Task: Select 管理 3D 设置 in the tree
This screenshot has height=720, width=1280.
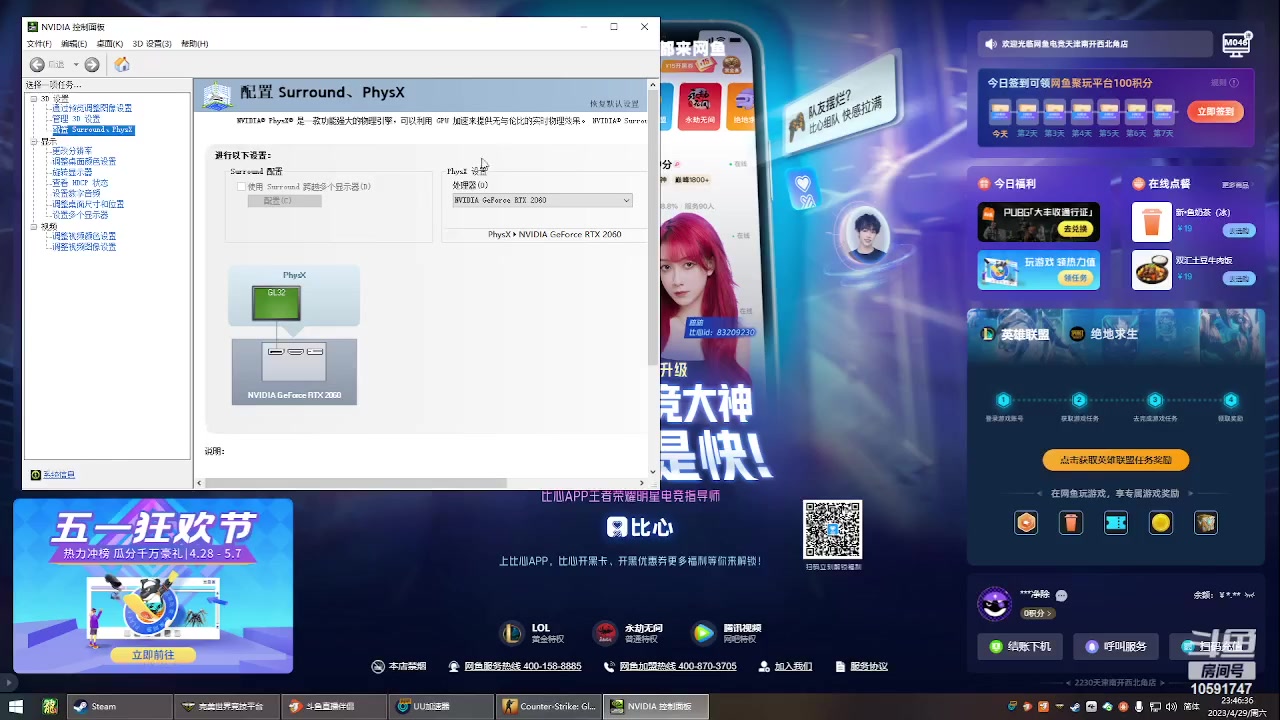Action: [76, 119]
